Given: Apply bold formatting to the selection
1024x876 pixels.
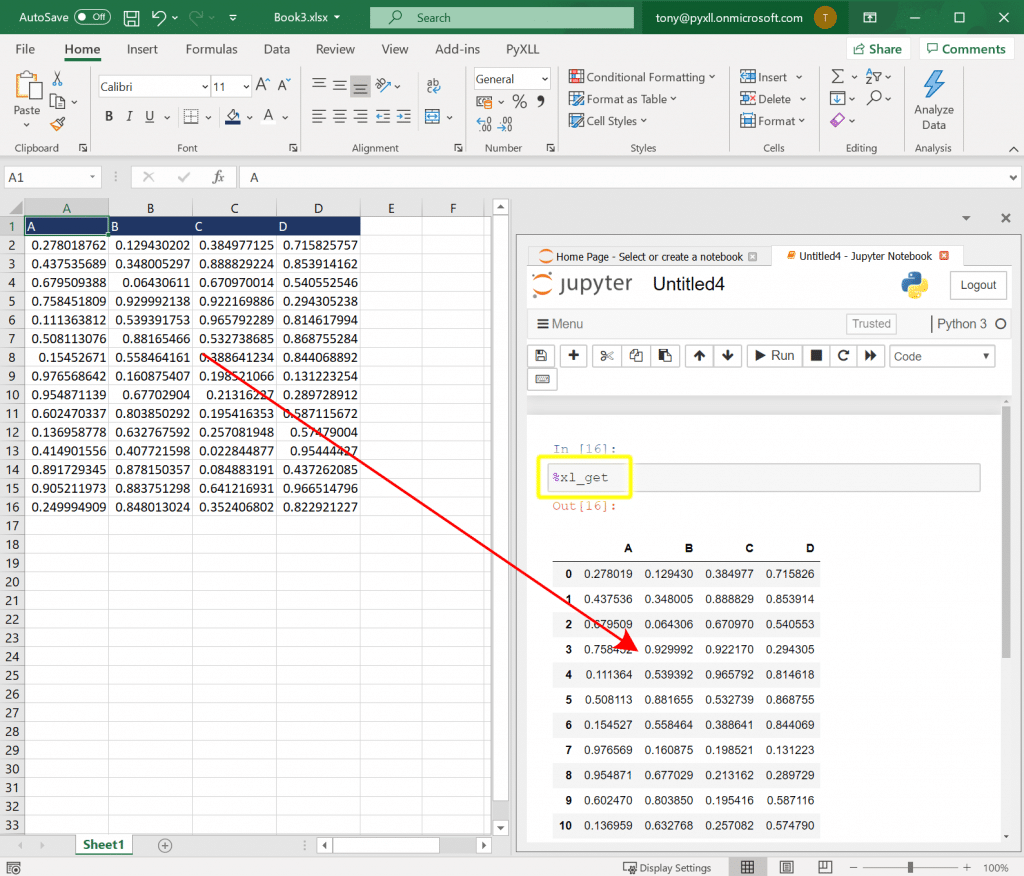Looking at the screenshot, I should 108,117.
